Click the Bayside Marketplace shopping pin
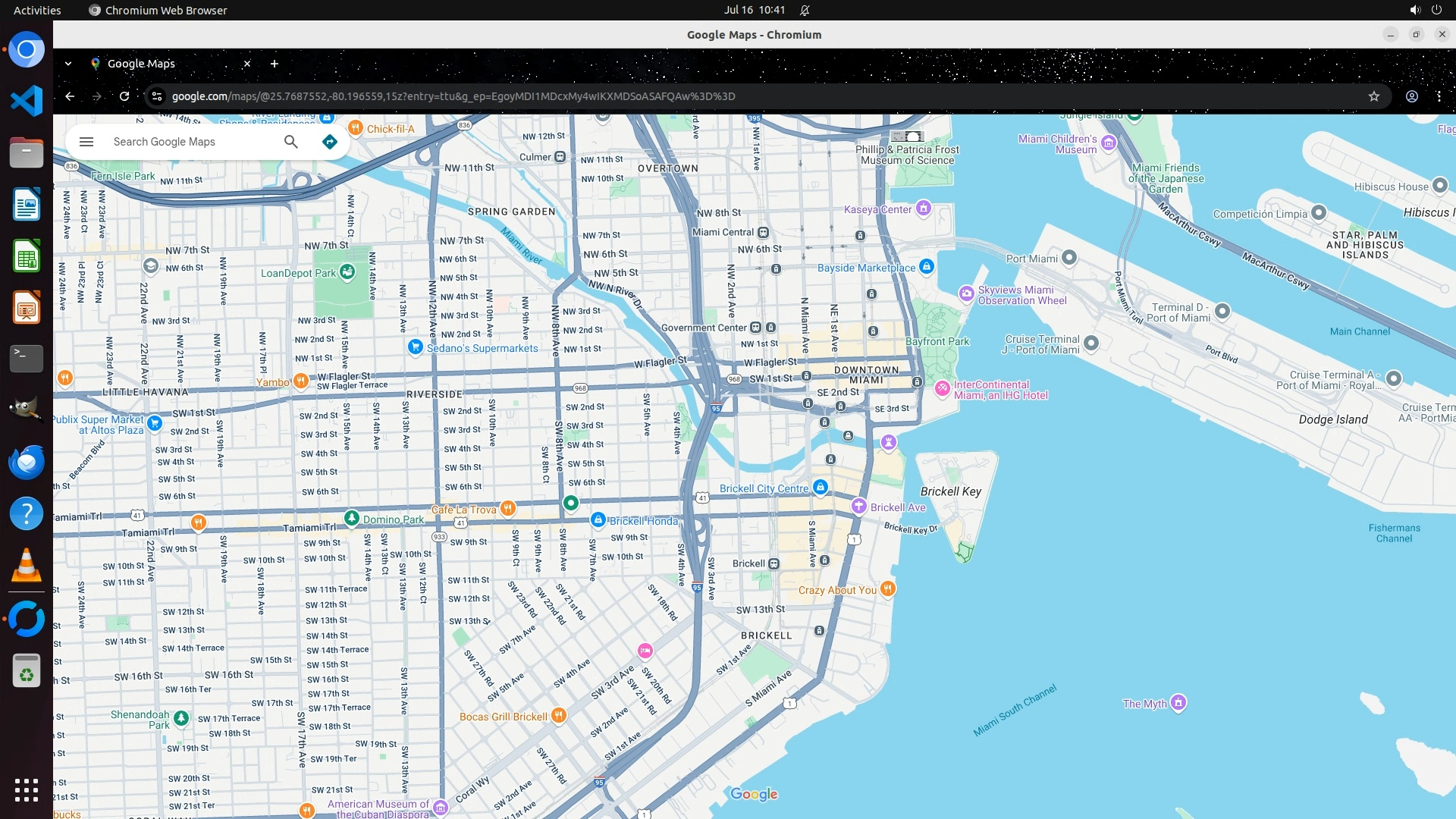 pyautogui.click(x=926, y=266)
